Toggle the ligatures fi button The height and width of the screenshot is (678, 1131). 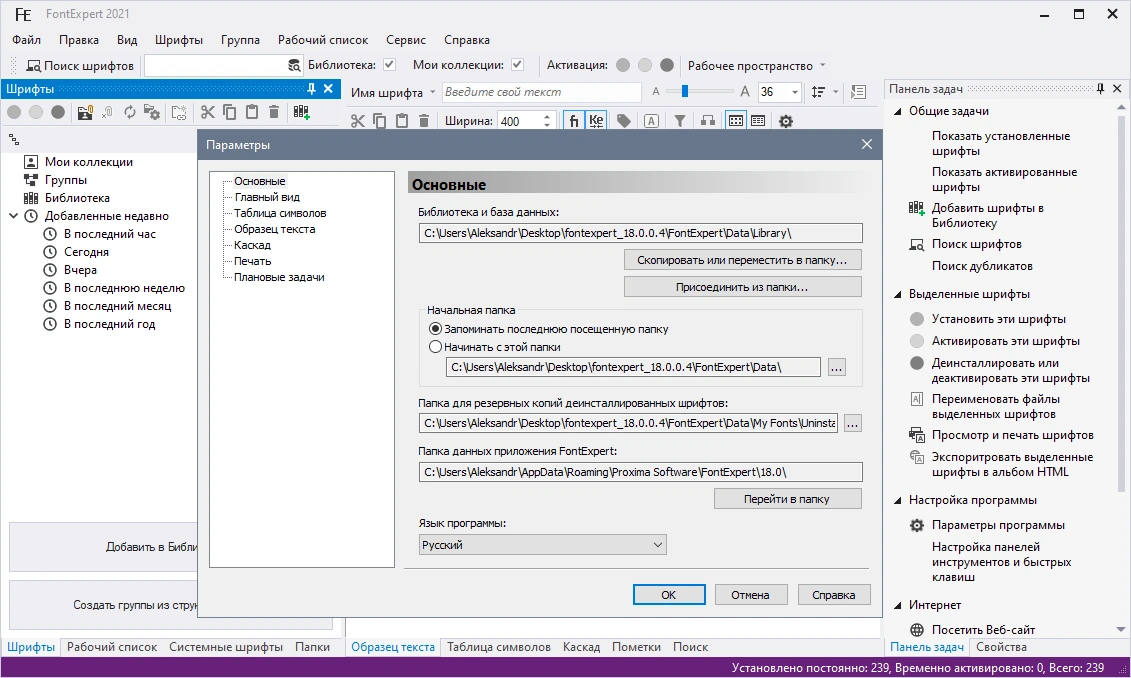pos(573,120)
